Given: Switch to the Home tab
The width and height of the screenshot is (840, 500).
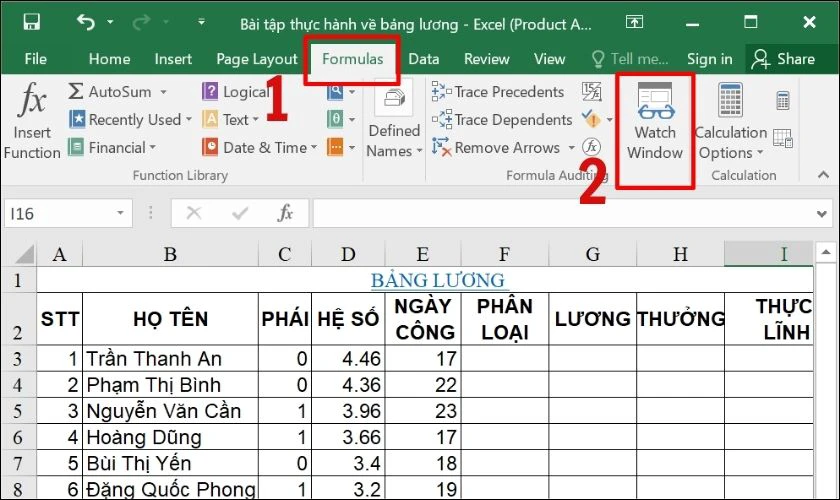Looking at the screenshot, I should pyautogui.click(x=109, y=59).
